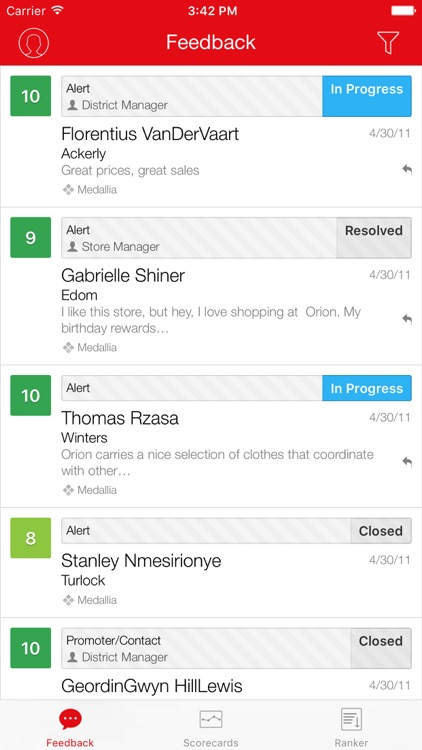Tap Closed status on Promoter/Contact alert
Viewport: 422px width, 750px height.
coord(380,648)
